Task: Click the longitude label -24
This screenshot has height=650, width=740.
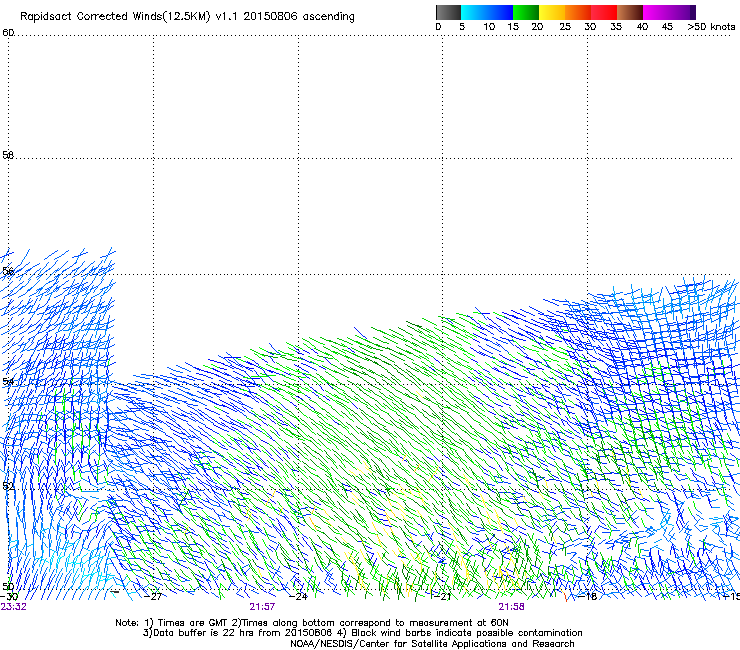Action: [298, 597]
